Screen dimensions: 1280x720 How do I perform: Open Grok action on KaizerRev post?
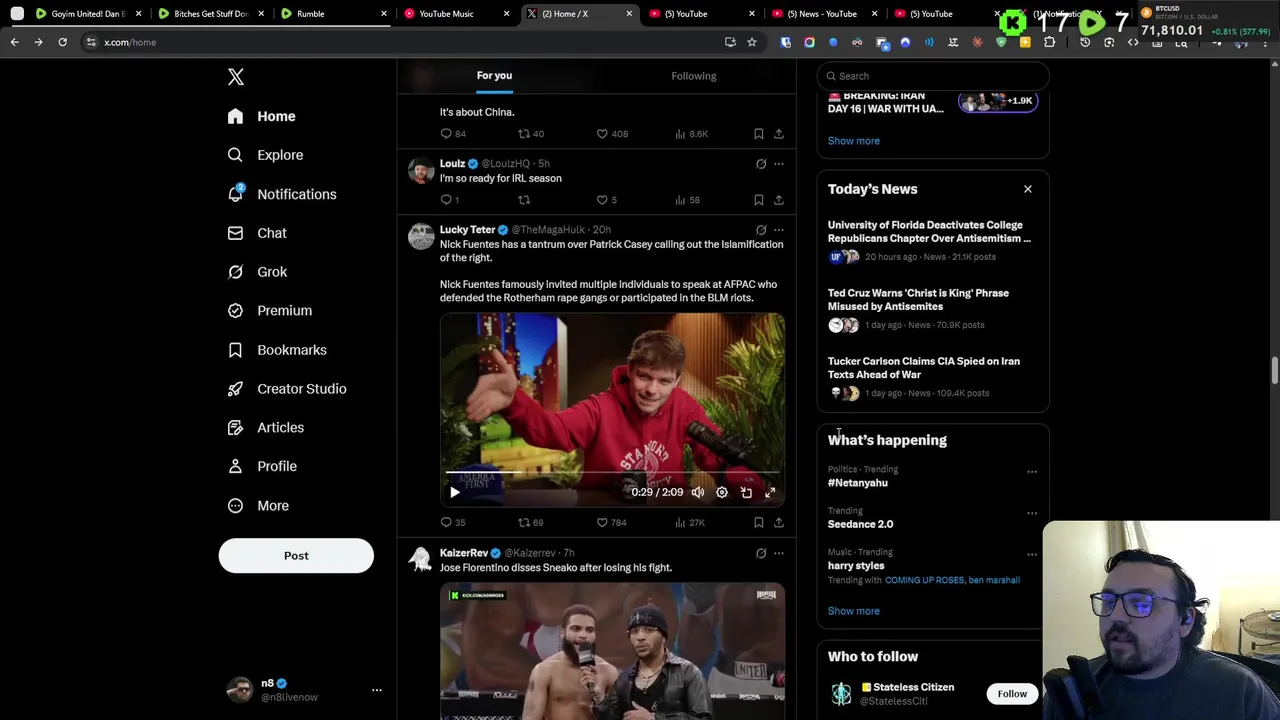[761, 553]
